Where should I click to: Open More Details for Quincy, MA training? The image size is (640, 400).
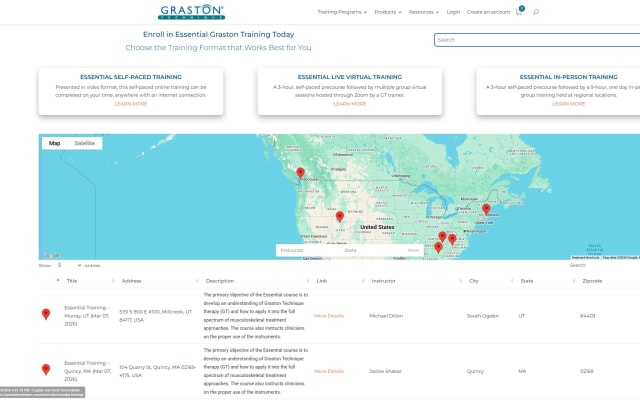click(x=329, y=371)
